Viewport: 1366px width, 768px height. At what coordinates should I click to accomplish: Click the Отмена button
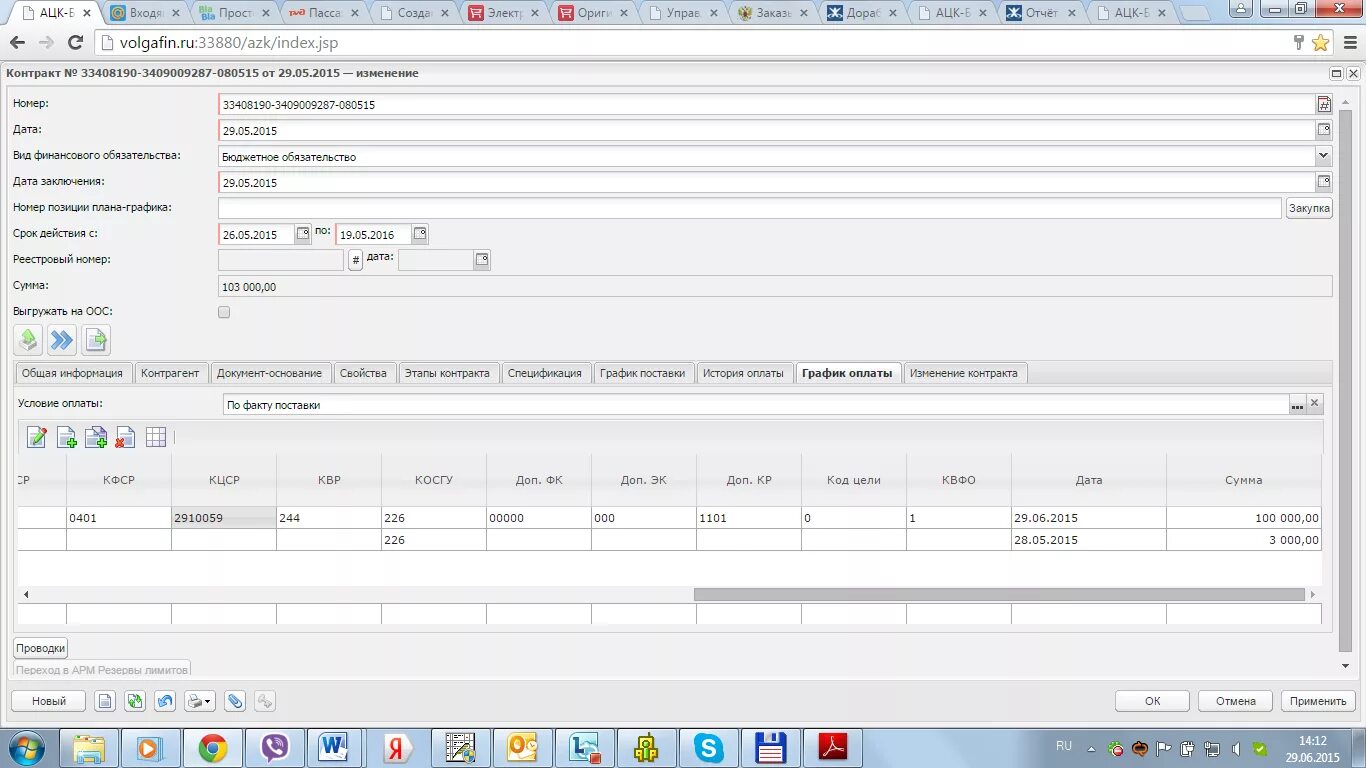pos(1236,701)
